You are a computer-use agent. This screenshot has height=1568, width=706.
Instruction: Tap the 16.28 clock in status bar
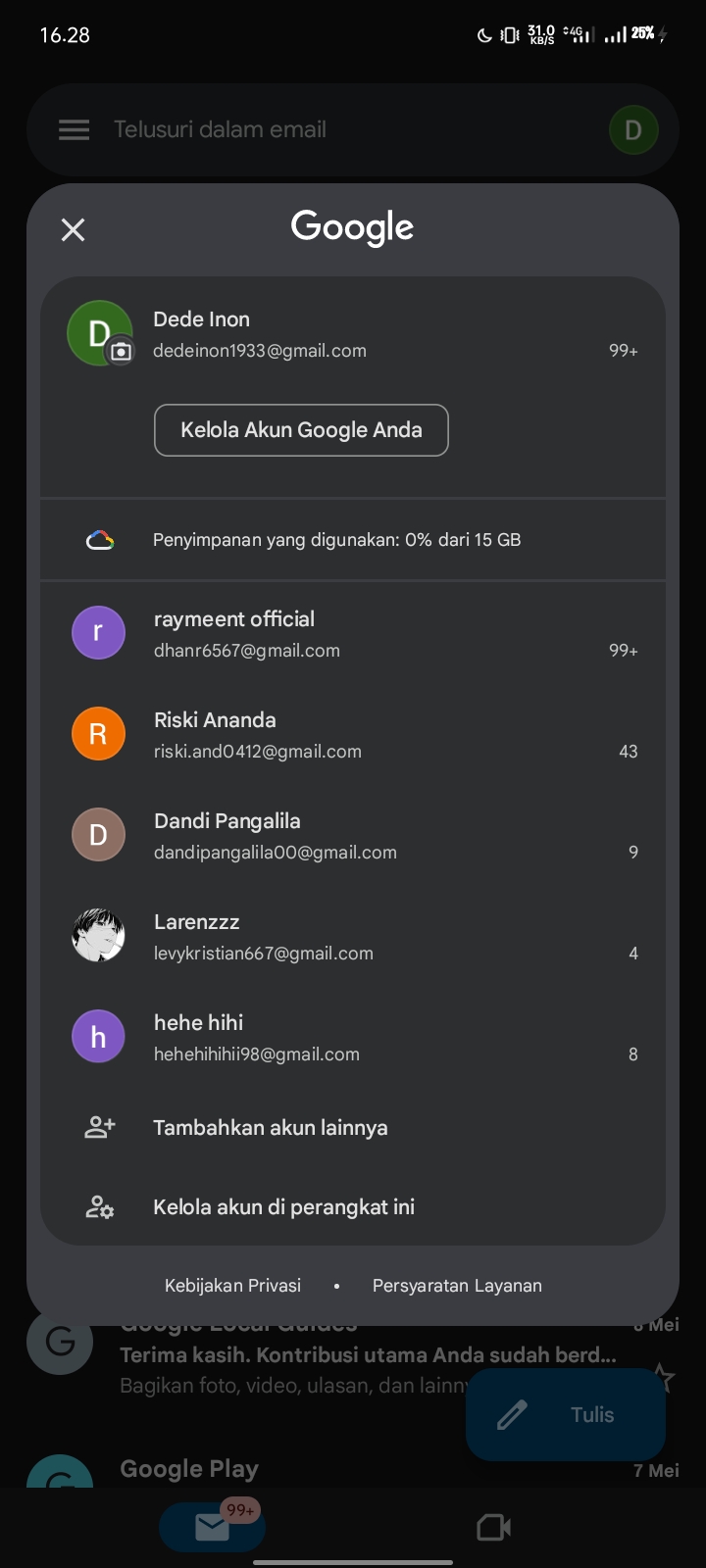tap(65, 35)
